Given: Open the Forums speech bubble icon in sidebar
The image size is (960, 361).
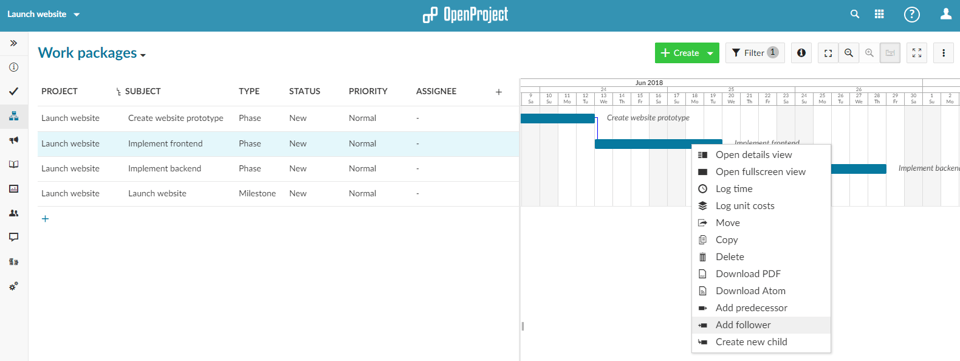Looking at the screenshot, I should click(x=13, y=237).
